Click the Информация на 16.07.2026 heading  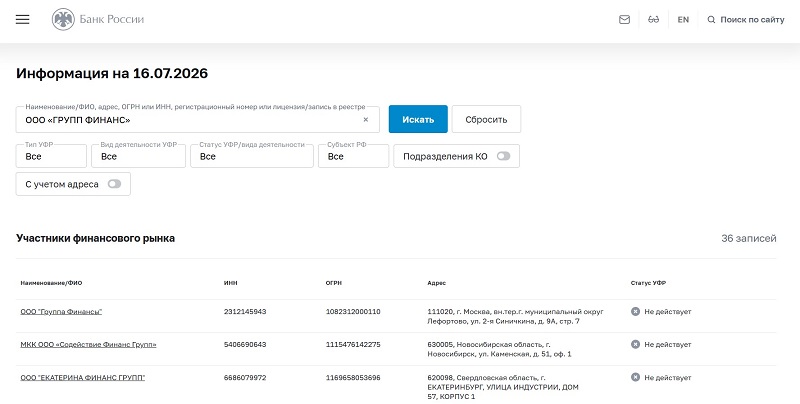[112, 73]
